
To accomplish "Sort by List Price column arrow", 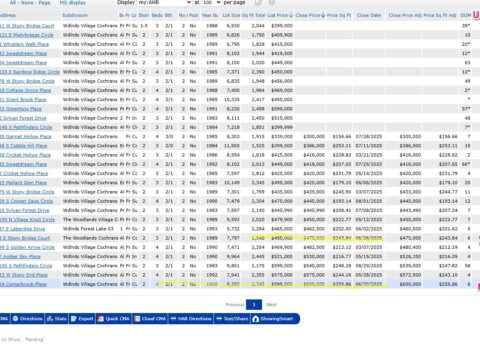I will click(x=291, y=15).
